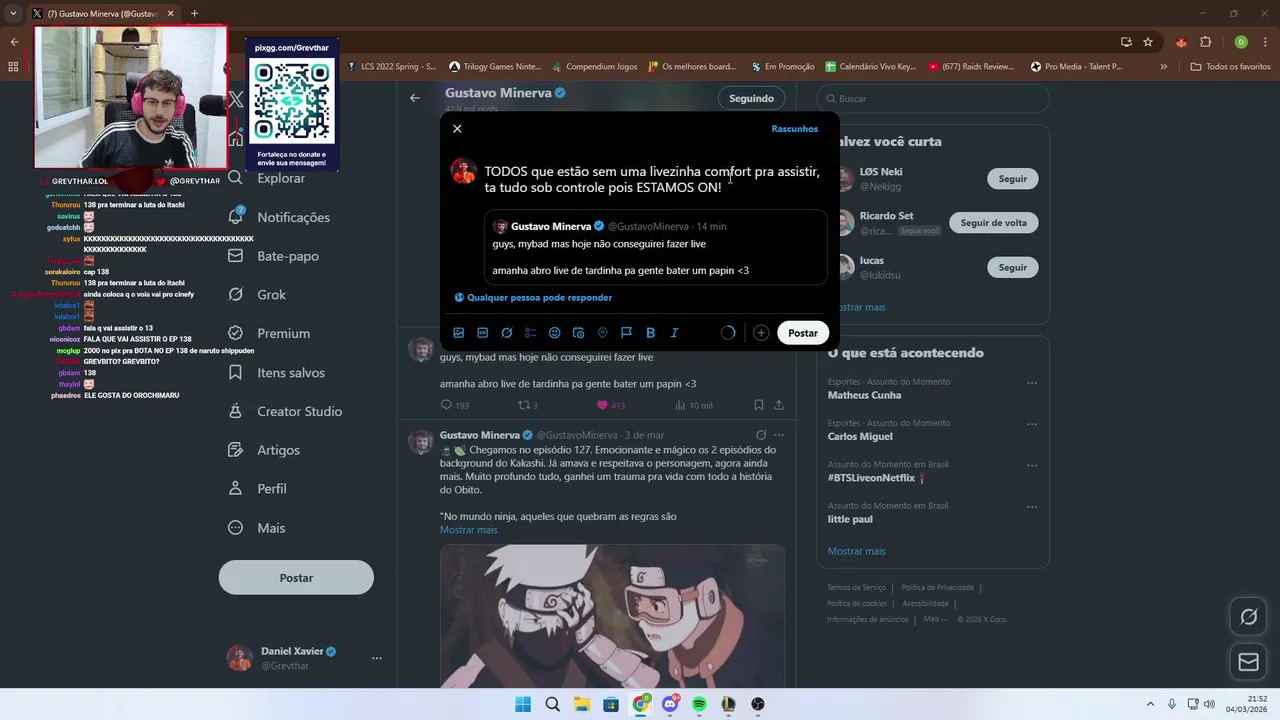Repost the mybad live post

[527, 405]
